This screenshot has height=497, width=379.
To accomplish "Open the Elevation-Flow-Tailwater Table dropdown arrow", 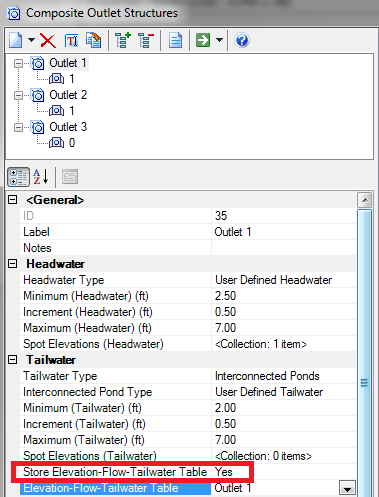I will pyautogui.click(x=347, y=488).
